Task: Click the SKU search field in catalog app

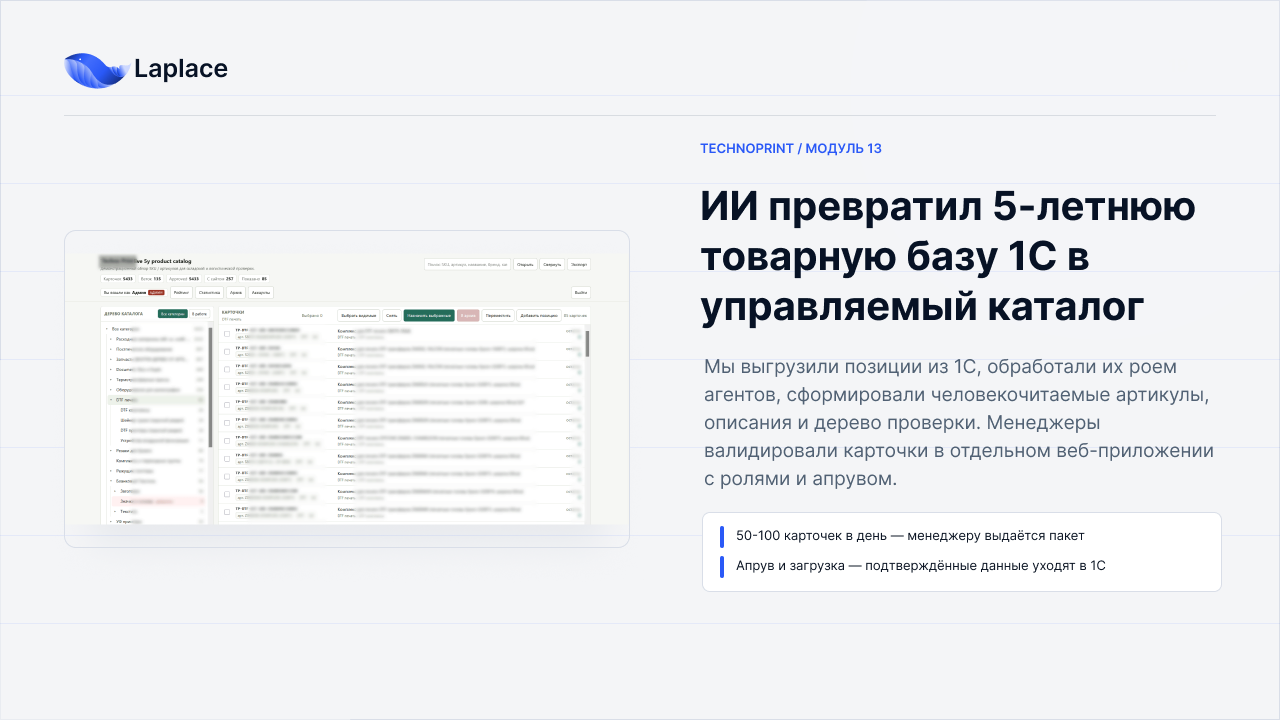Action: click(467, 264)
